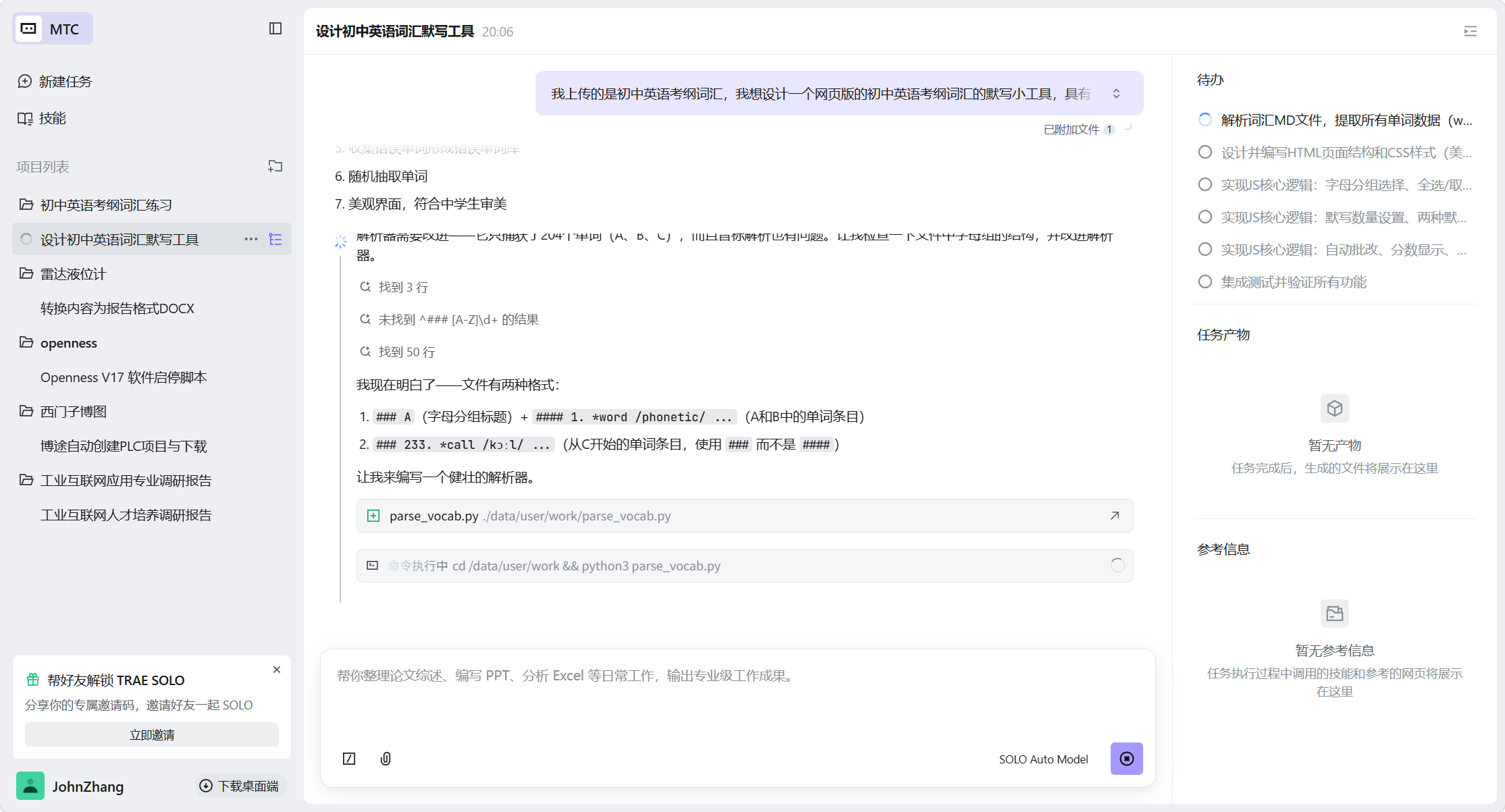Stop the running task with stop button
This screenshot has height=812, width=1505.
click(x=1126, y=759)
